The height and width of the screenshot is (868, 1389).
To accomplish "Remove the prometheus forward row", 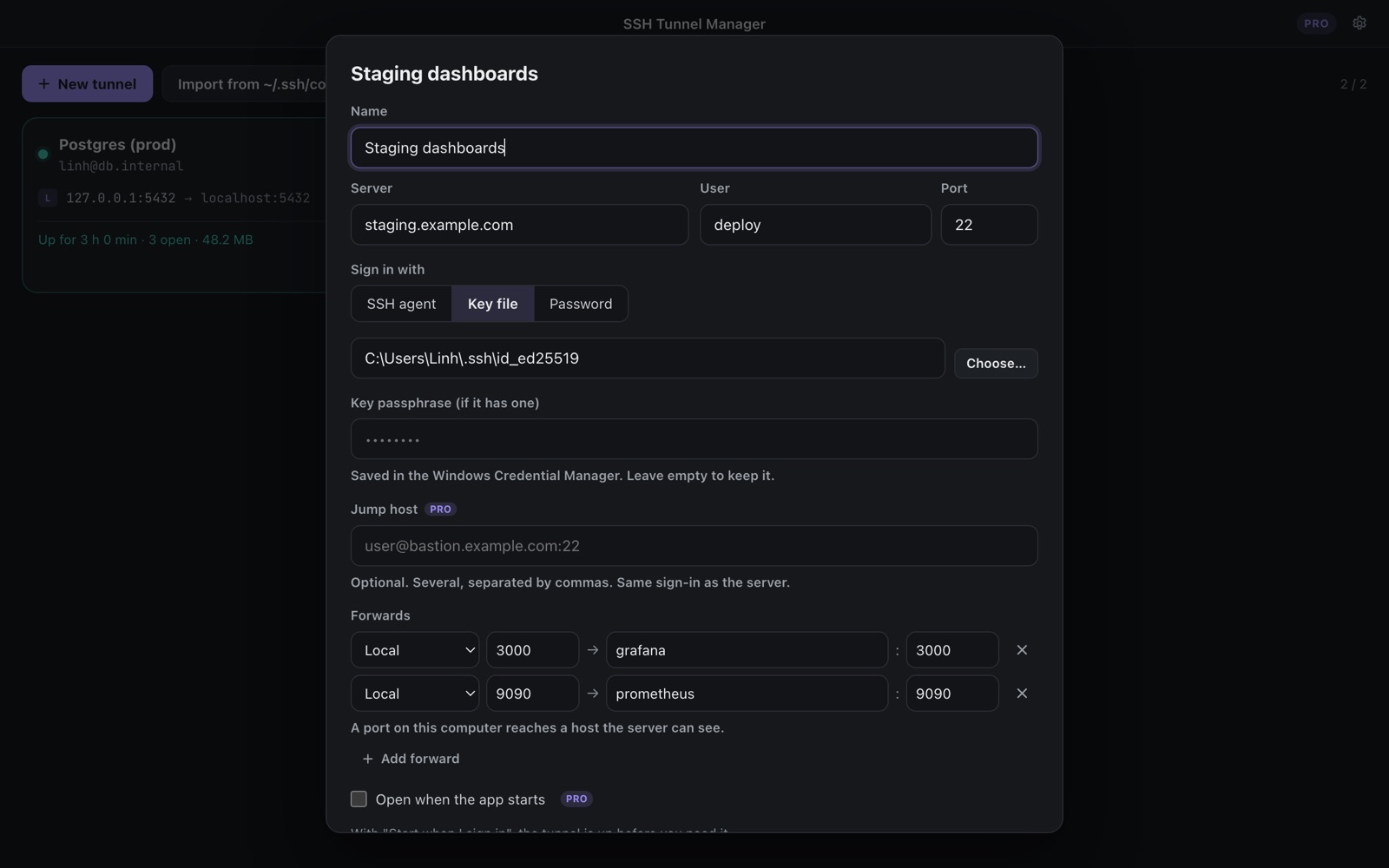I will coord(1022,694).
